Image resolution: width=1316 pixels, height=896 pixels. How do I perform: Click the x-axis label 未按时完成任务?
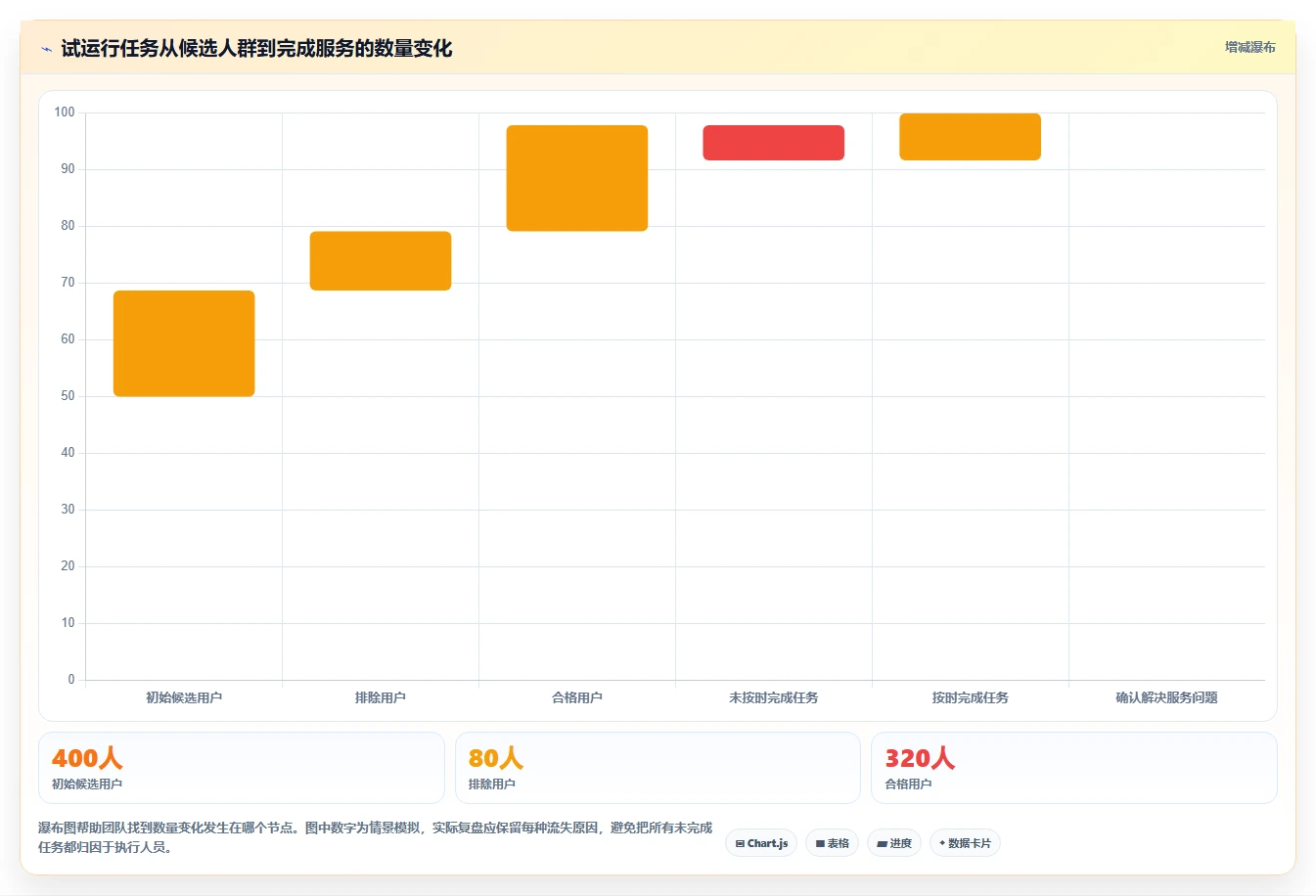click(774, 697)
